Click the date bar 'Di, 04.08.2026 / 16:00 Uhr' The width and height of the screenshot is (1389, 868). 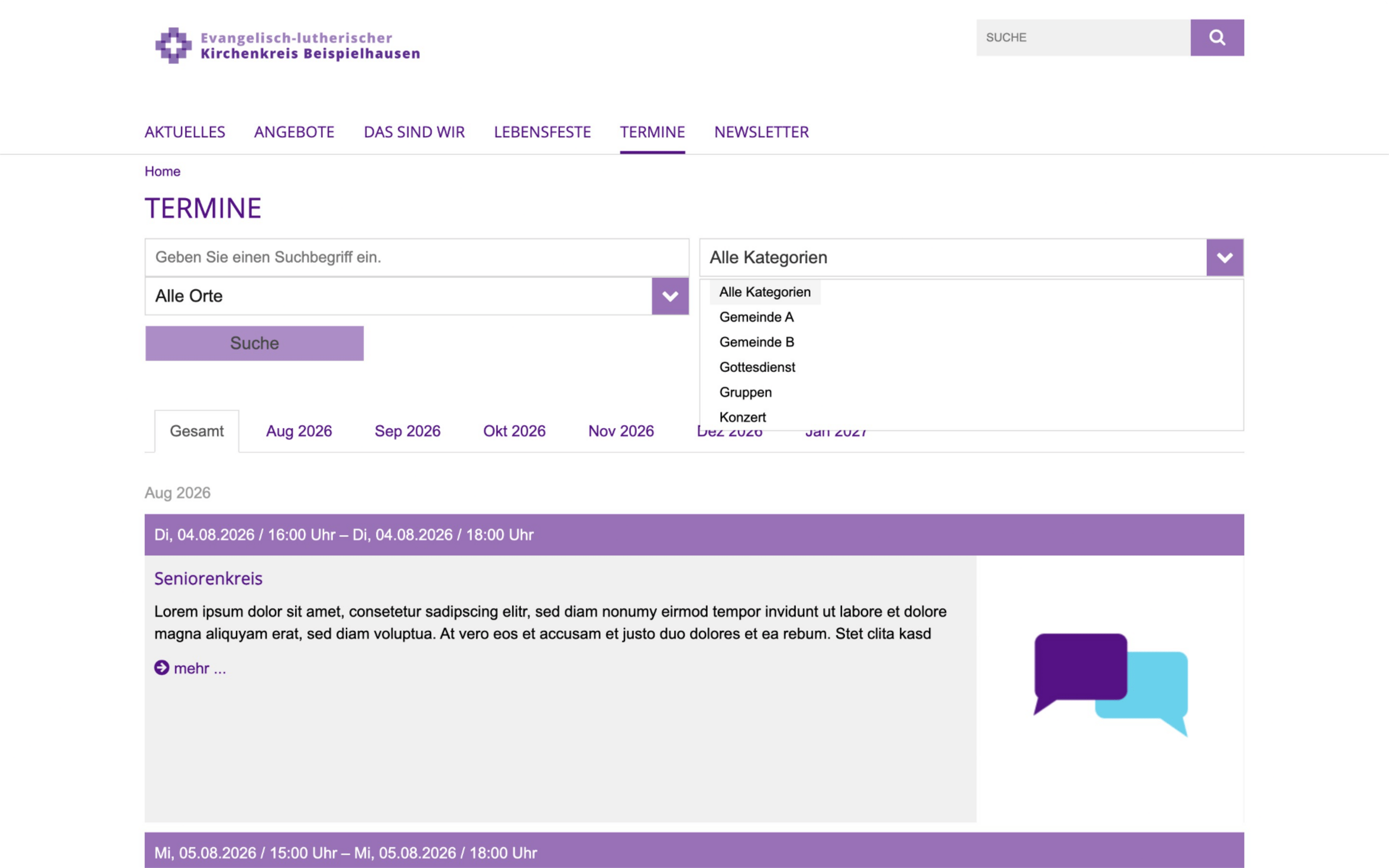click(694, 535)
